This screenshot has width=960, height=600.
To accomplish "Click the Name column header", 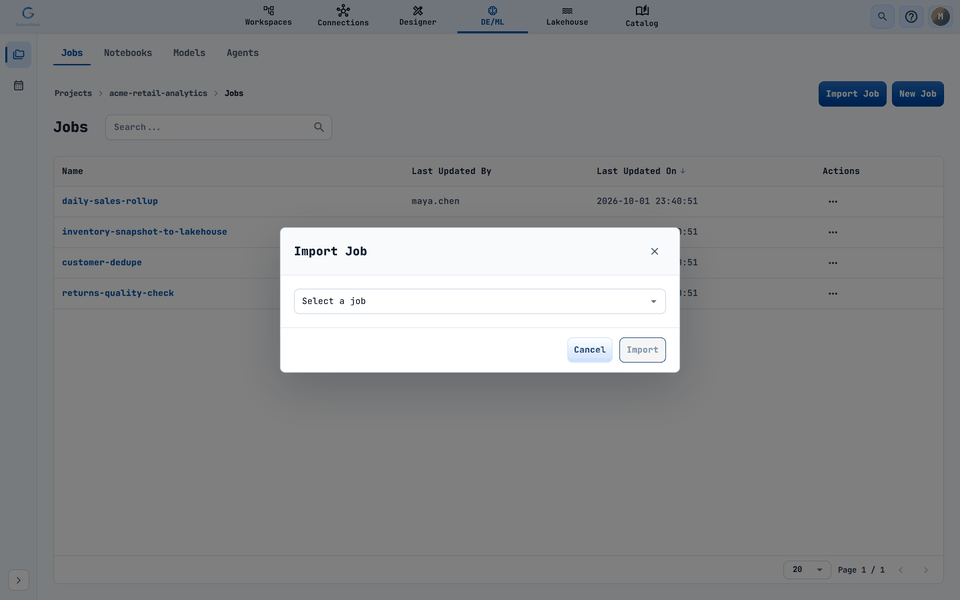I will [72, 171].
